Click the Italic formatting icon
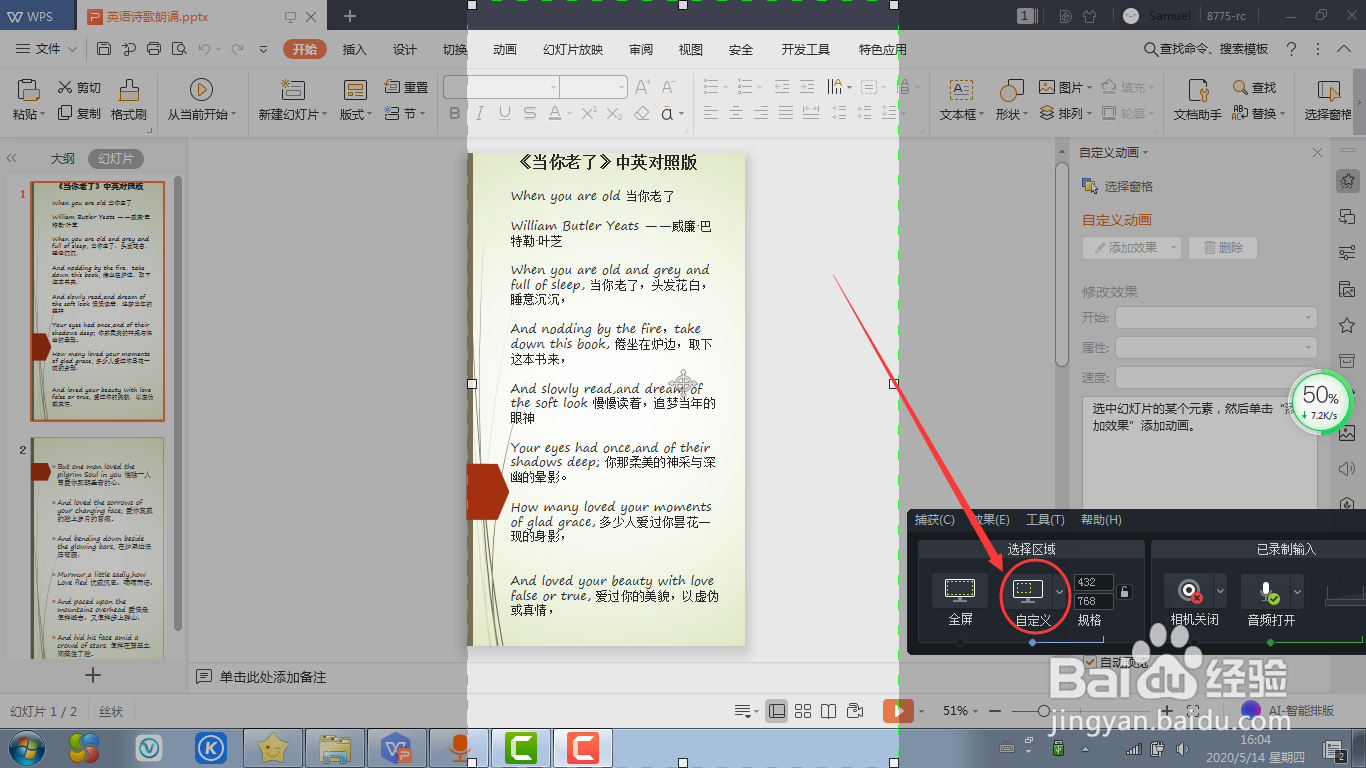This screenshot has width=1366, height=768. (x=480, y=113)
